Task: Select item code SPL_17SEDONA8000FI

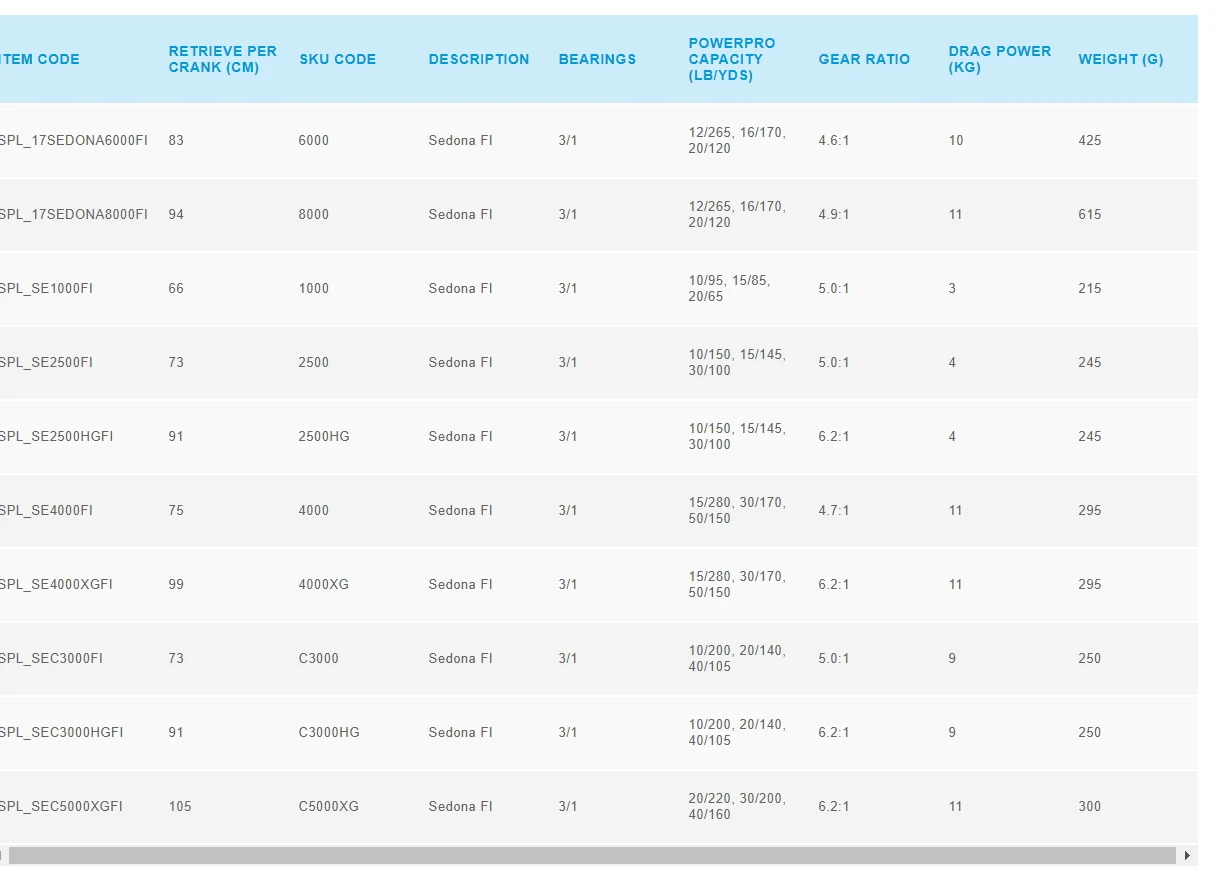Action: [73, 214]
